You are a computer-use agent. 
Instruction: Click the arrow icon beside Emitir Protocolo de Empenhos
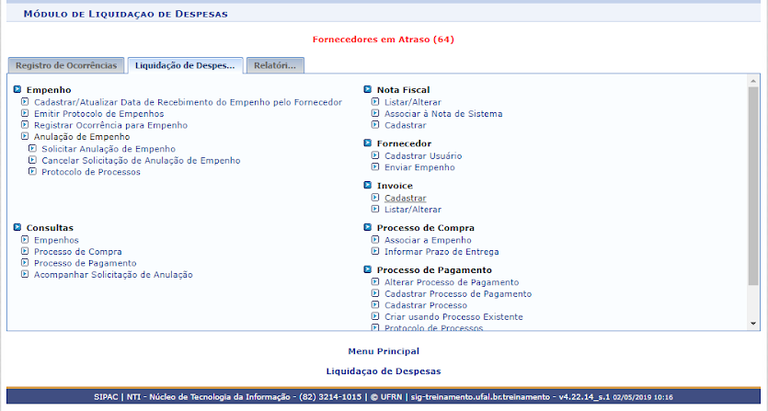pyautogui.click(x=25, y=113)
